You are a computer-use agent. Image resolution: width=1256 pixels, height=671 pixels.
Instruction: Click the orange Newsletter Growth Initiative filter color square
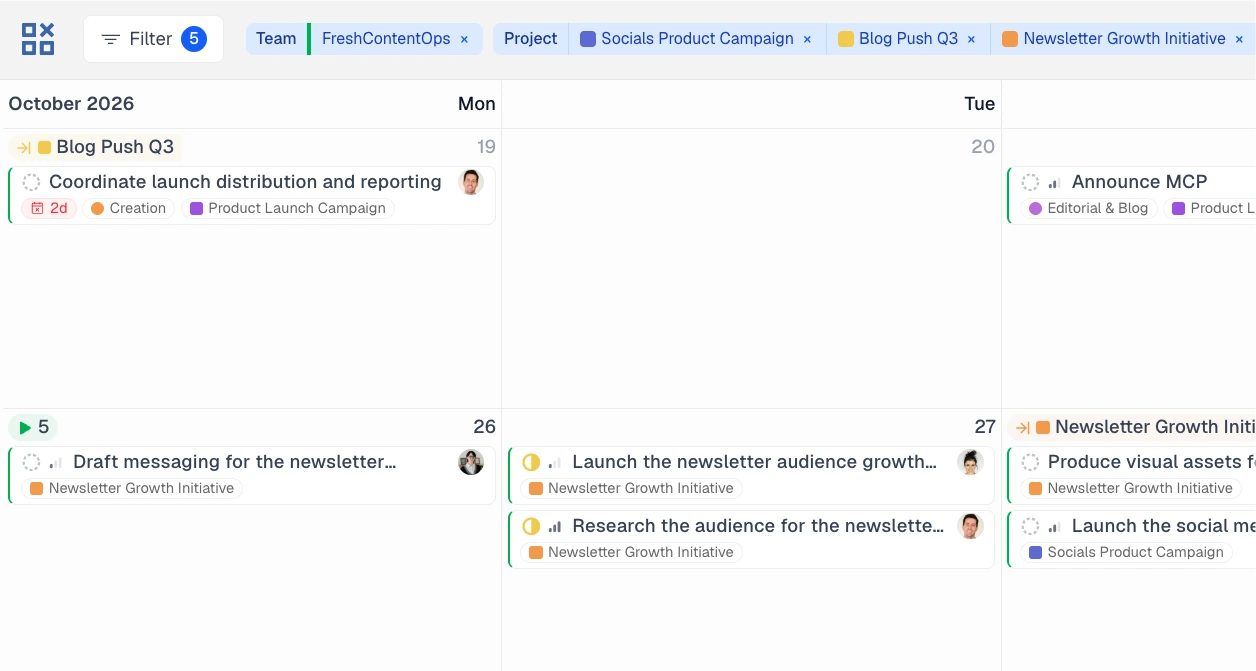(1010, 39)
